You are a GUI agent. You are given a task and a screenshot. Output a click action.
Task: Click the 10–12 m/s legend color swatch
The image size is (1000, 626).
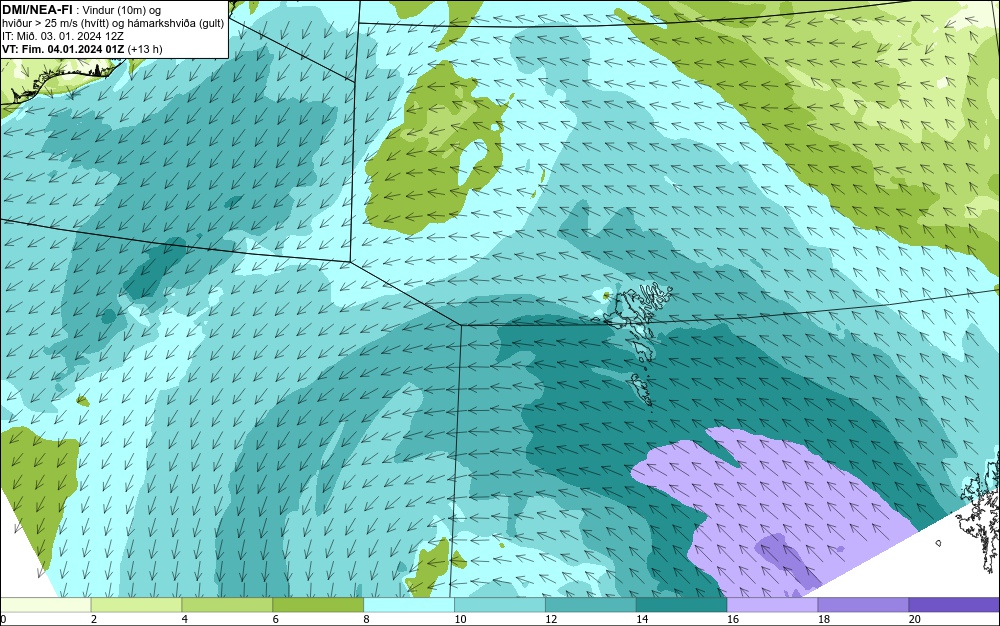[x=500, y=605]
